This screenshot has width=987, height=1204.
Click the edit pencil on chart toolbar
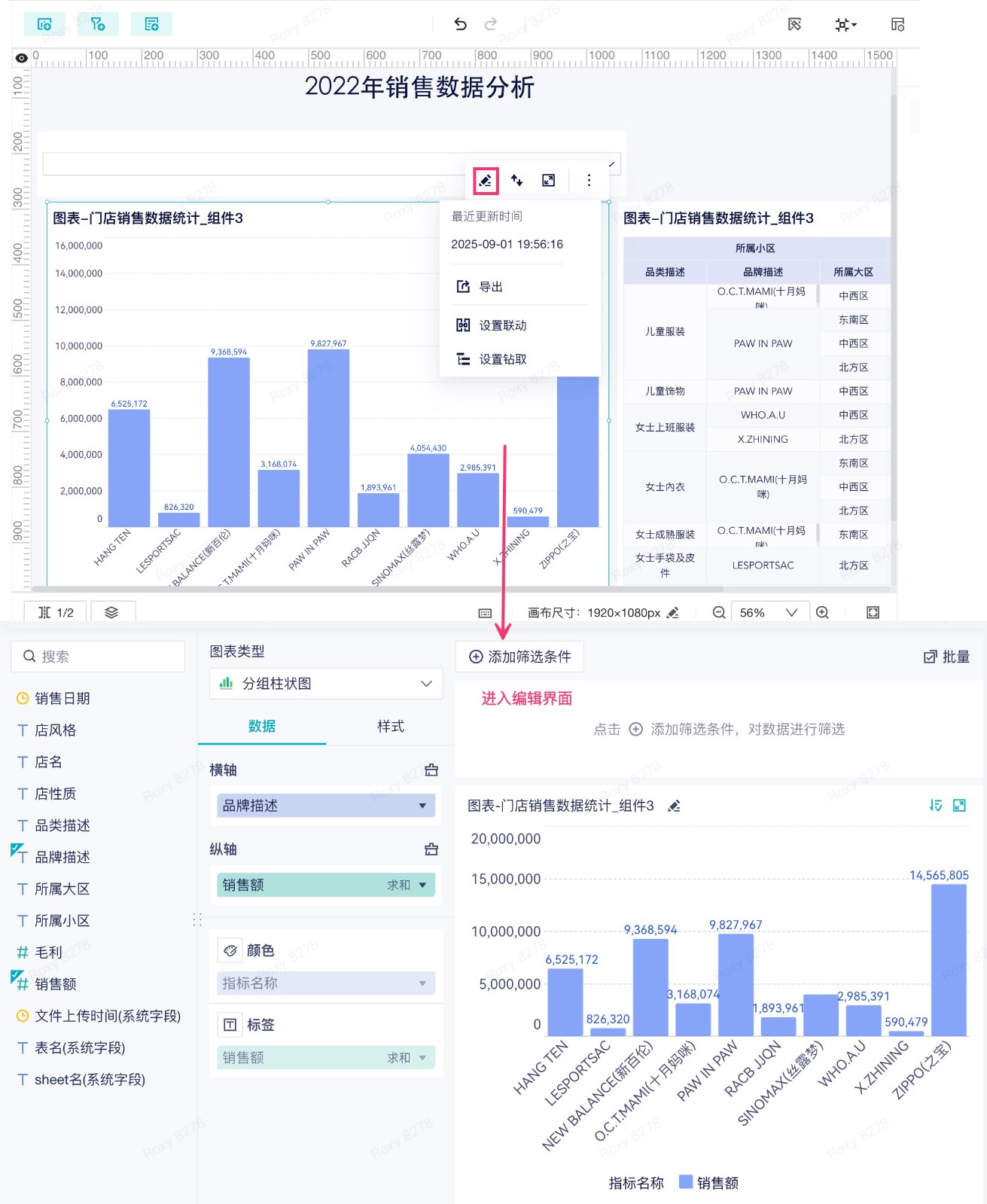coord(486,180)
